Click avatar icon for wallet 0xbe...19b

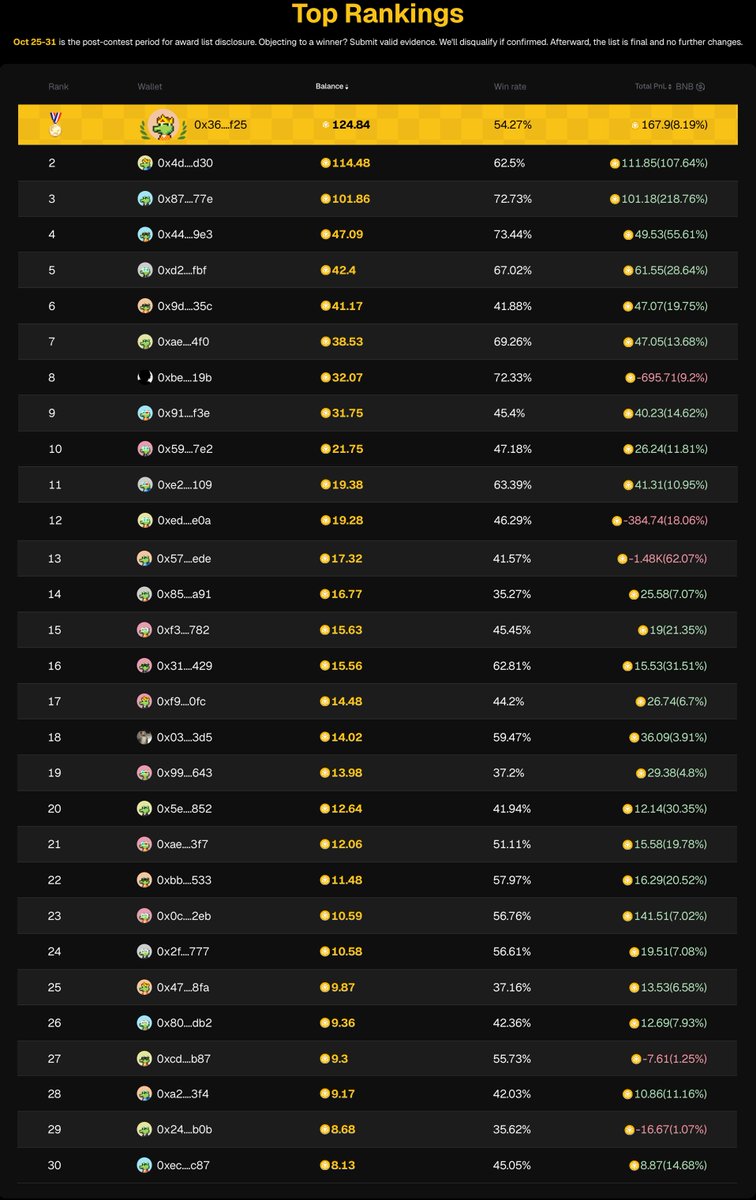145,378
